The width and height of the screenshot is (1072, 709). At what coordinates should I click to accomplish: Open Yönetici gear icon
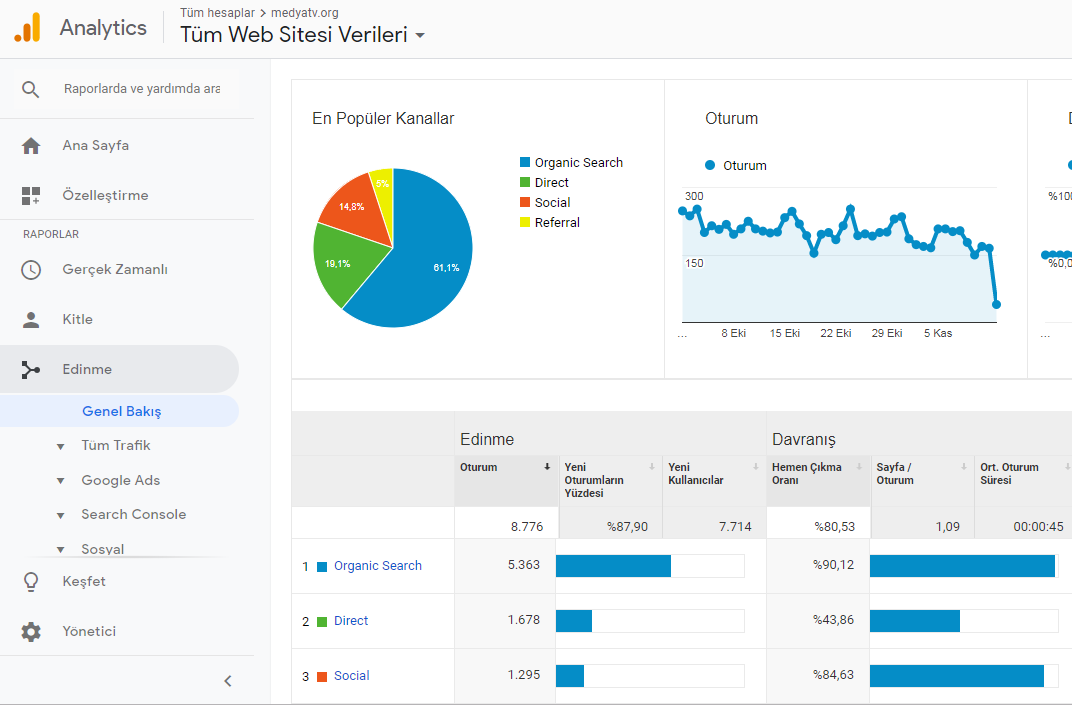tap(31, 631)
